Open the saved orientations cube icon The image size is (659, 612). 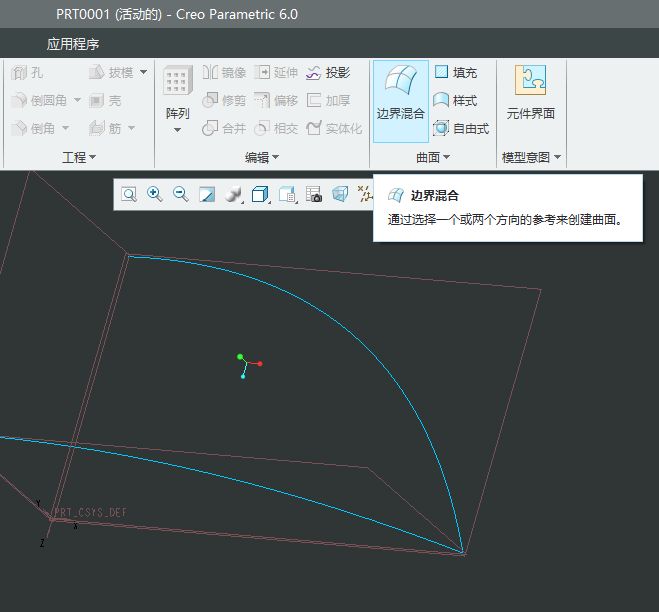click(x=260, y=195)
